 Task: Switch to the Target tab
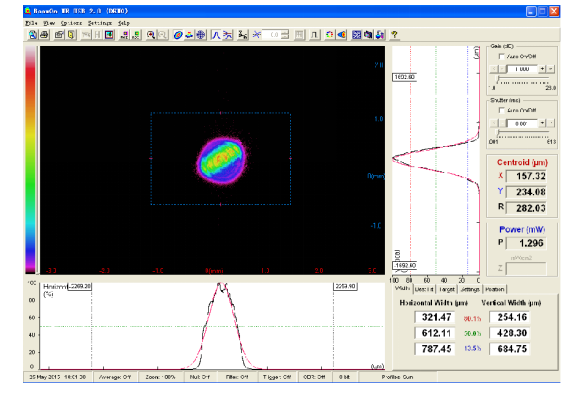pos(447,289)
